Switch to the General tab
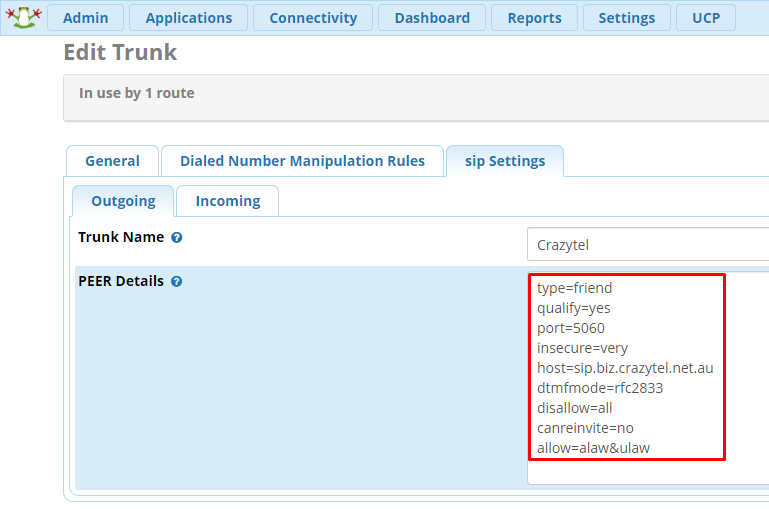Viewport: 769px width, 509px height. [x=112, y=161]
